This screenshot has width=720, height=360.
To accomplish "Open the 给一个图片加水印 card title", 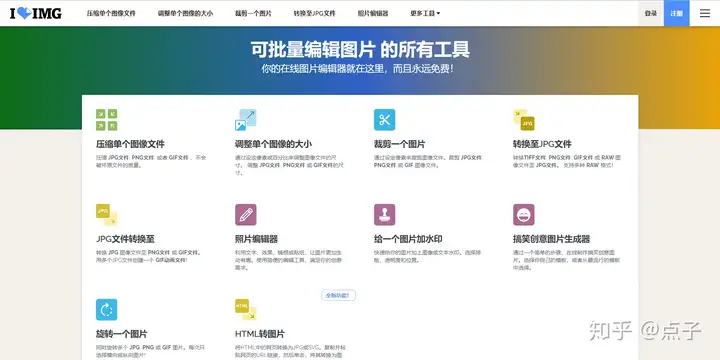I will coord(408,239).
